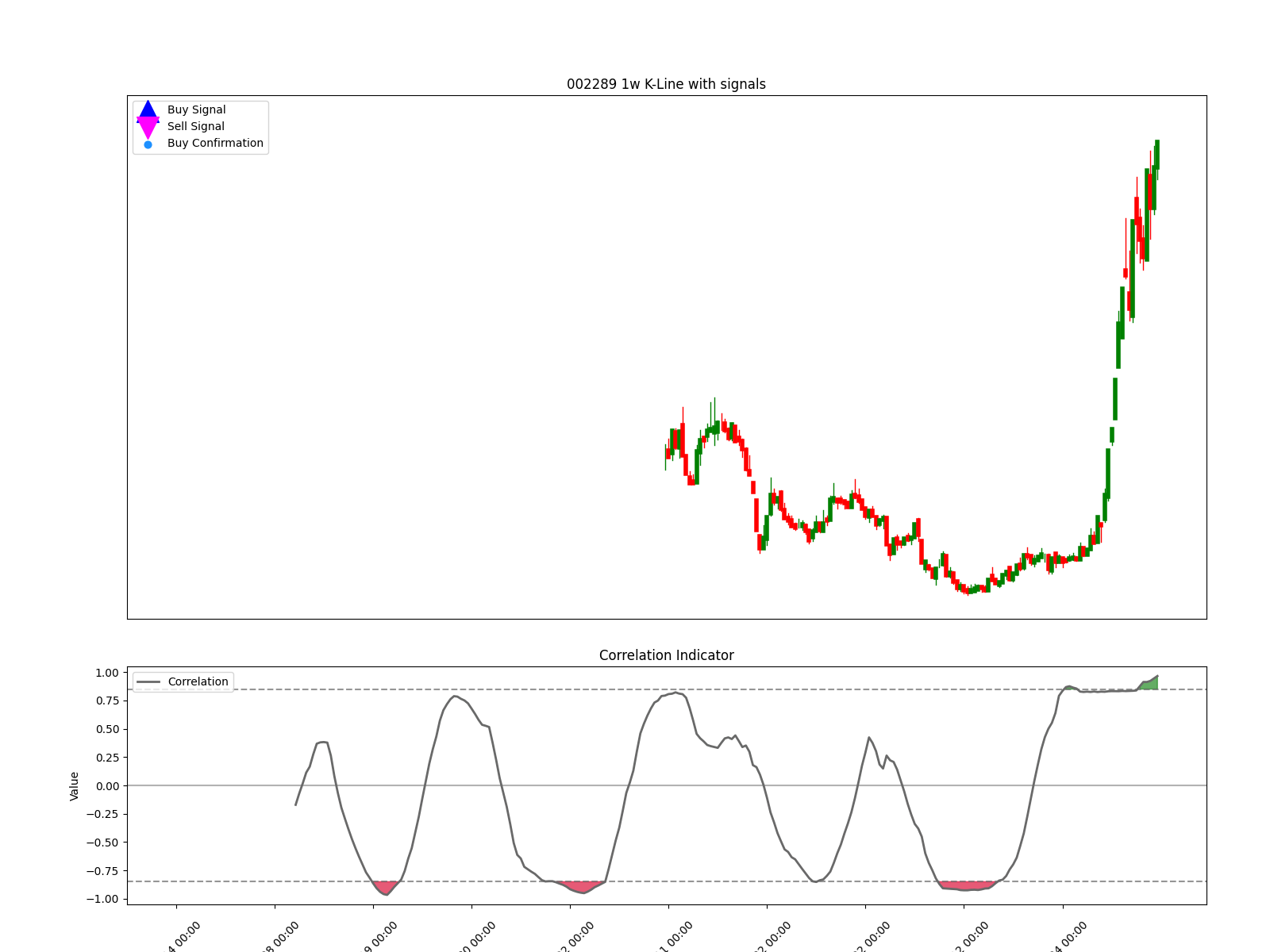Select the 'Sell Signal' legend label

click(x=195, y=126)
